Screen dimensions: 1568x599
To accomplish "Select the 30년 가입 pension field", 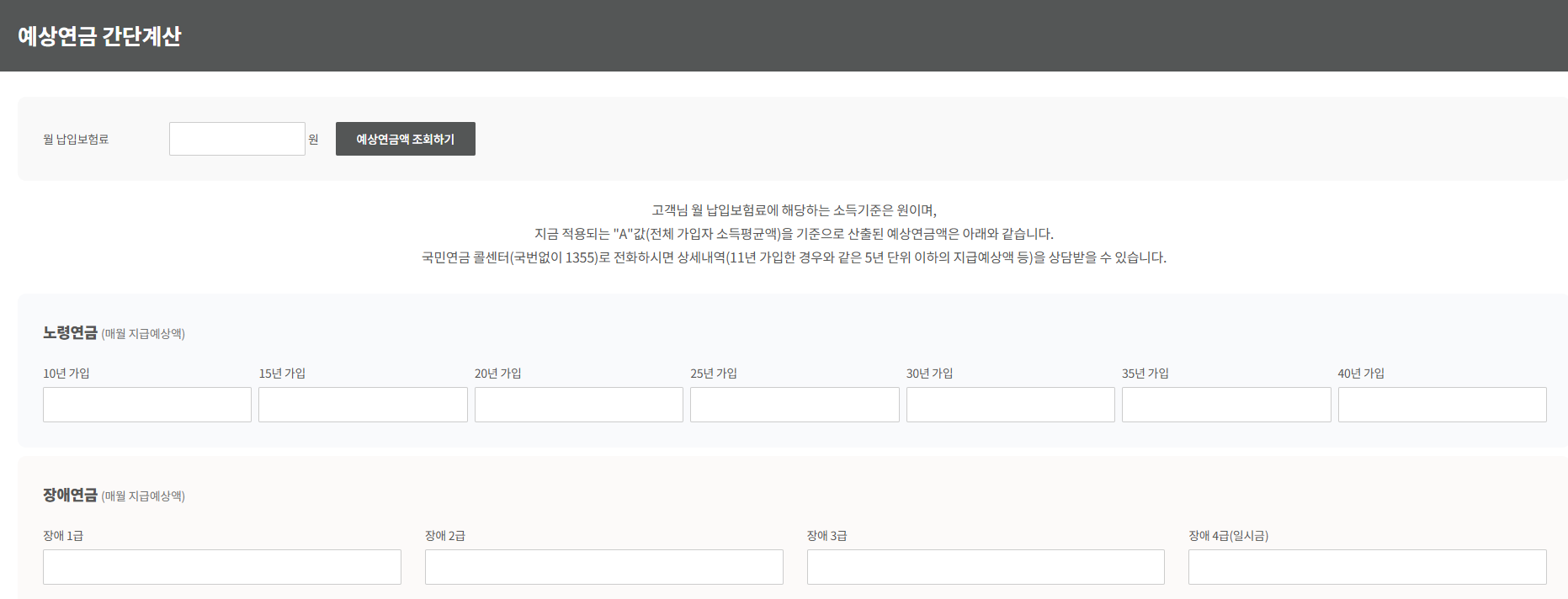I will (x=1011, y=405).
